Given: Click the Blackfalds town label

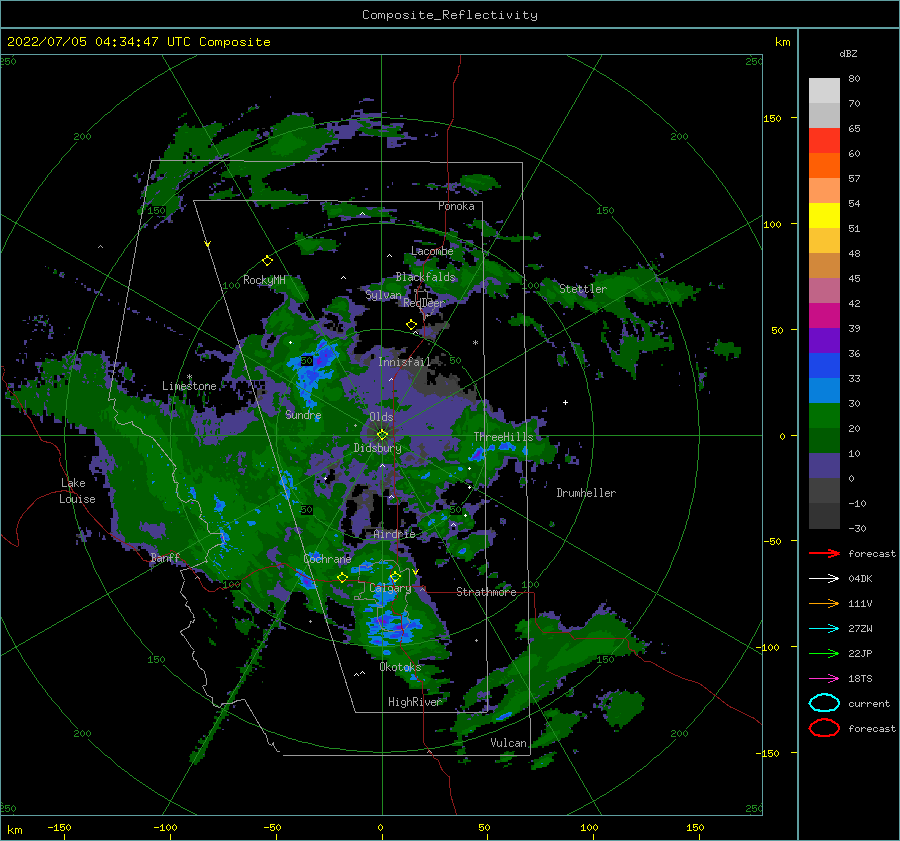Looking at the screenshot, I should click(425, 277).
